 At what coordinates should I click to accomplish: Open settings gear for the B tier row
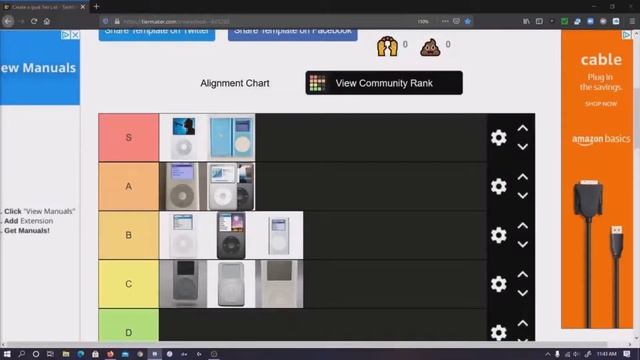point(498,235)
